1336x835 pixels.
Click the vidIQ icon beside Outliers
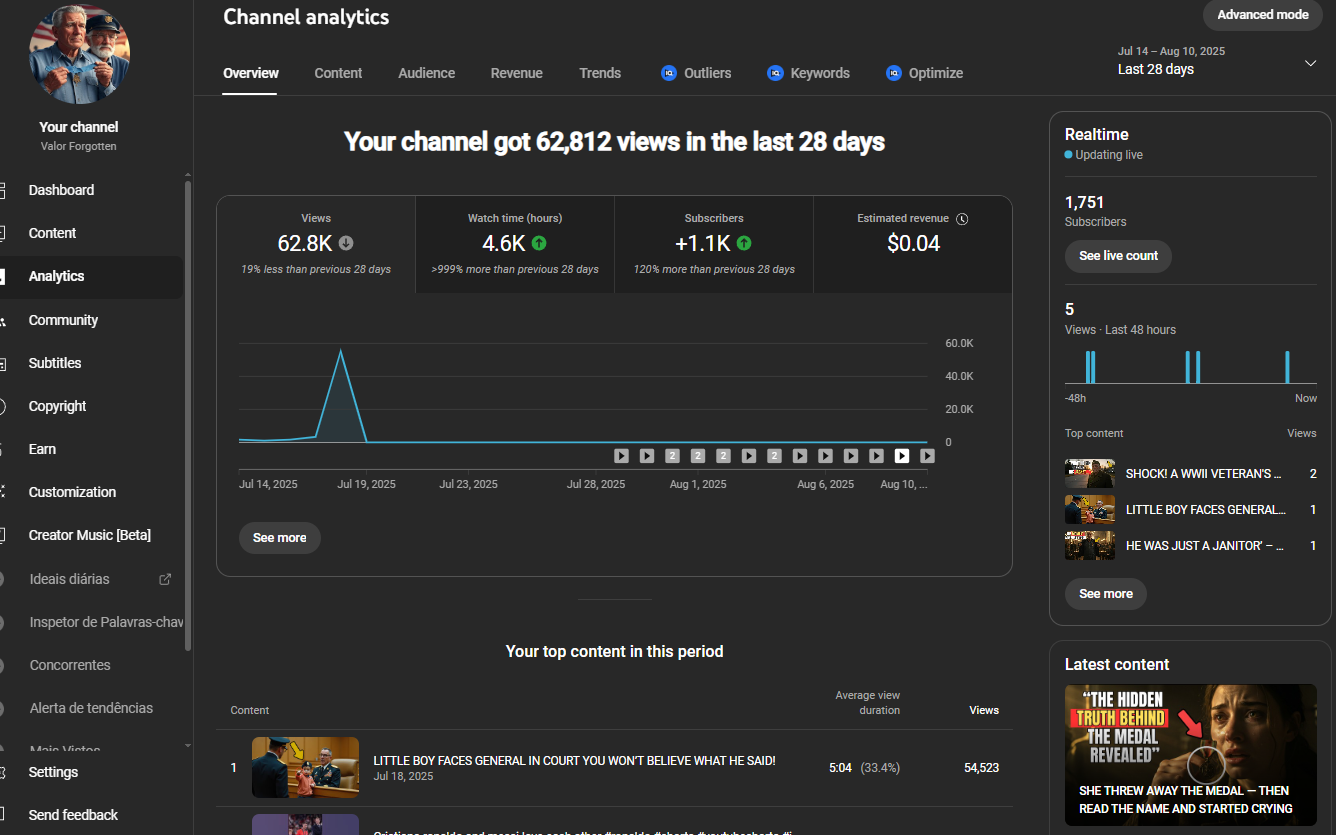coord(669,73)
